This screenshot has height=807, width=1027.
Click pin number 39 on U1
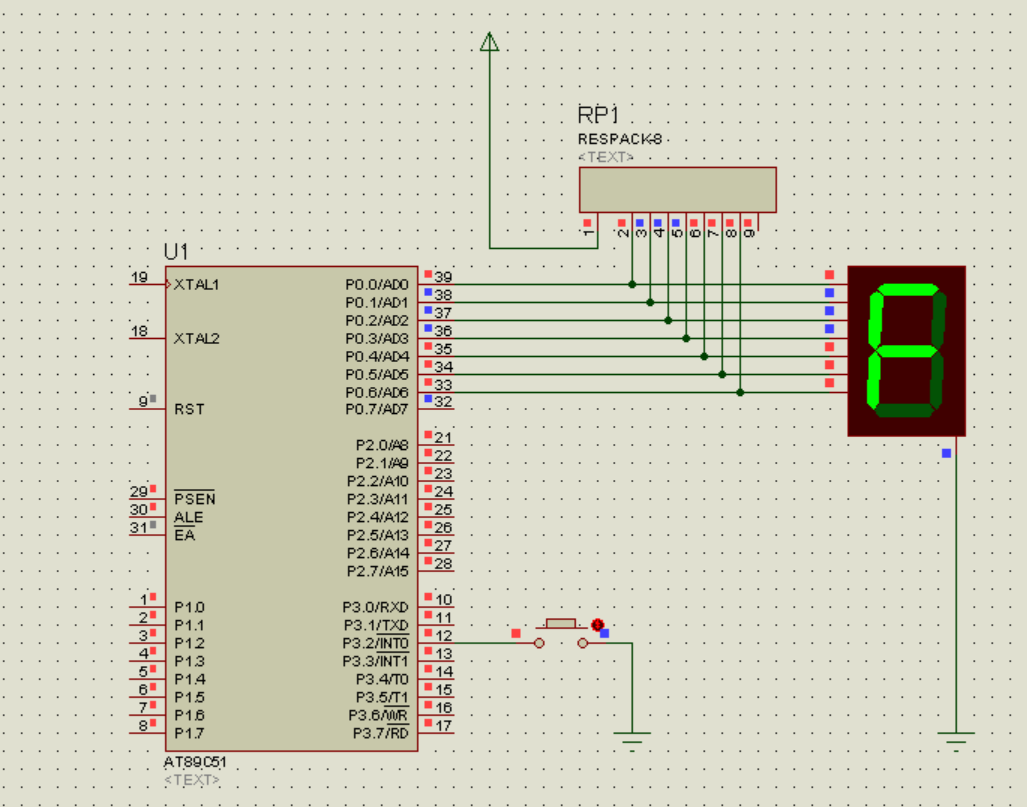pyautogui.click(x=443, y=277)
